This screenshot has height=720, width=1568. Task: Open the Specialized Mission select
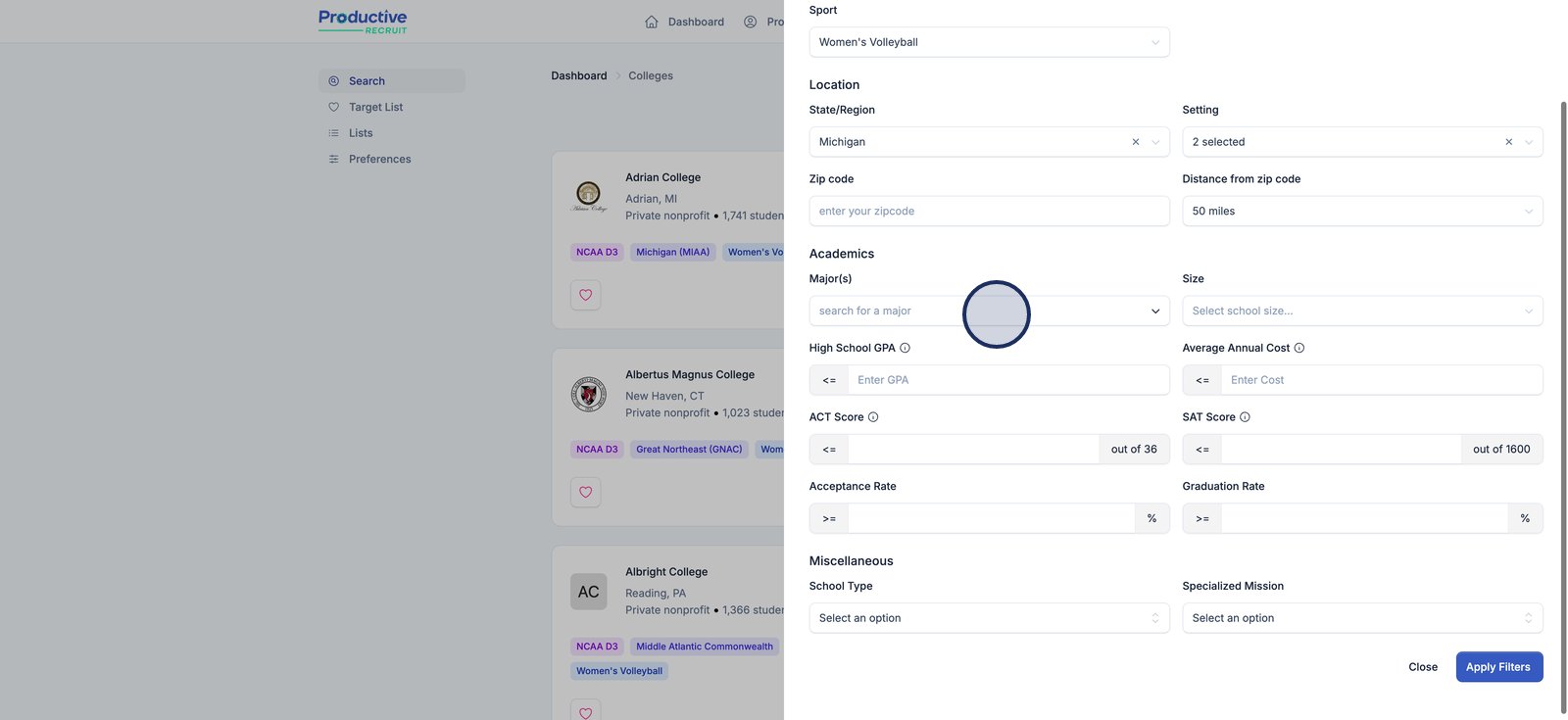pyautogui.click(x=1362, y=618)
